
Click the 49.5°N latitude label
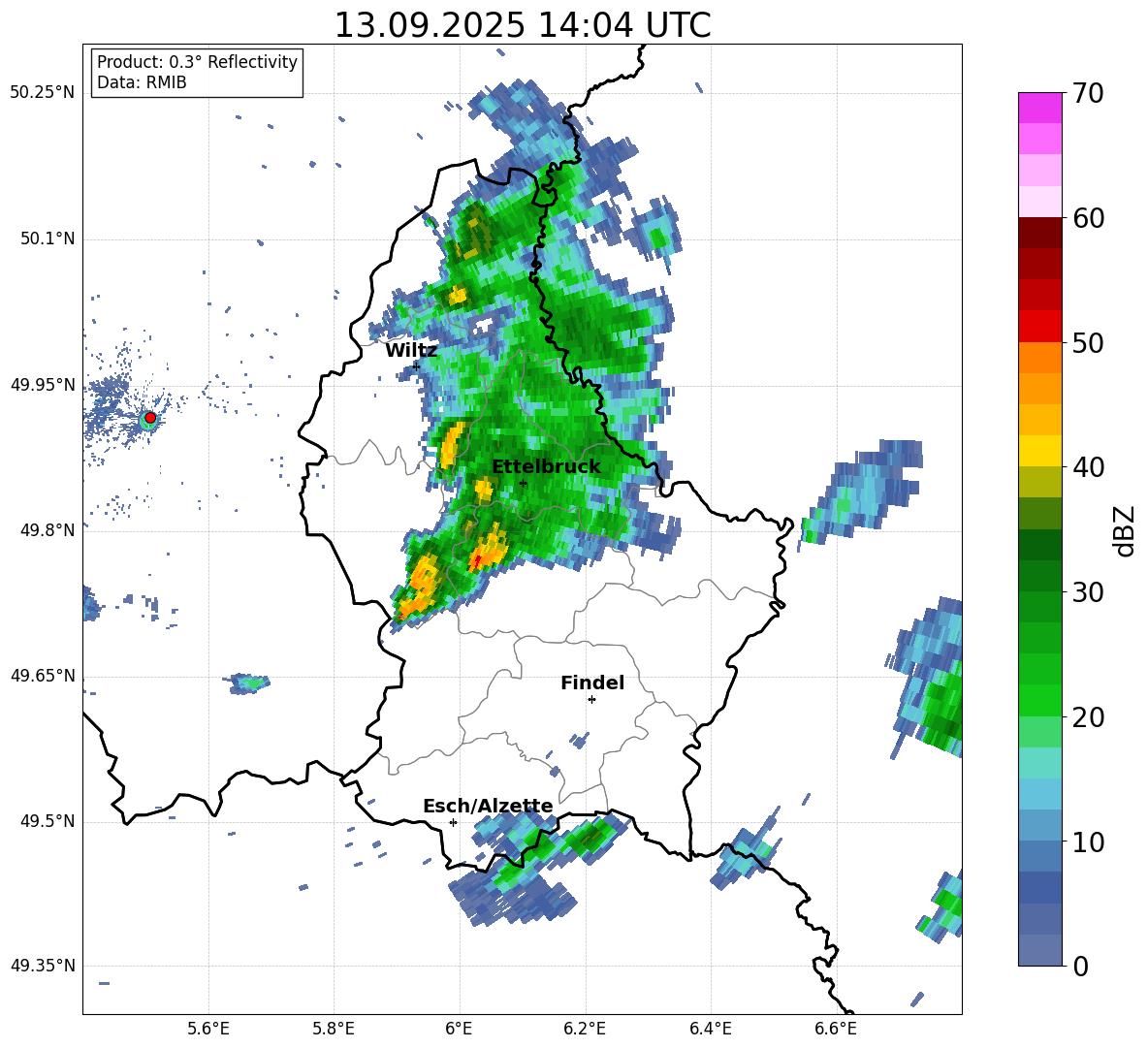click(x=47, y=821)
